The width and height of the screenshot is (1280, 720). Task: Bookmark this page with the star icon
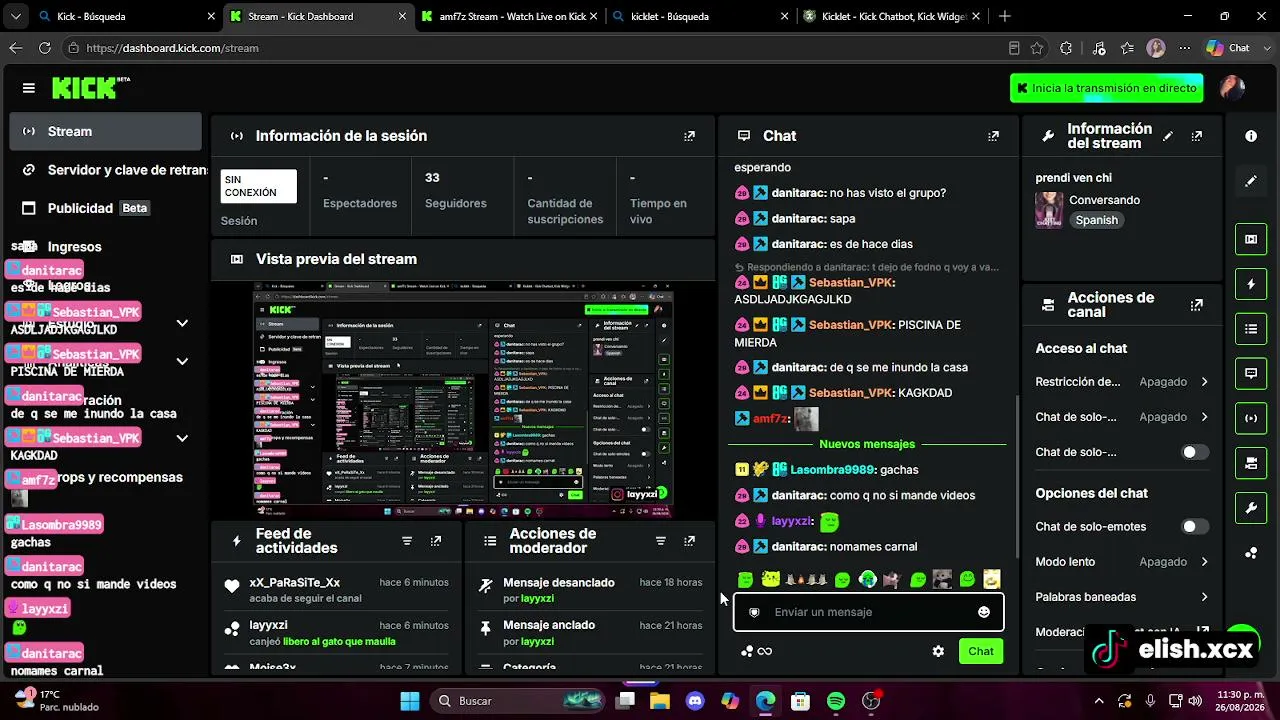point(1037,48)
